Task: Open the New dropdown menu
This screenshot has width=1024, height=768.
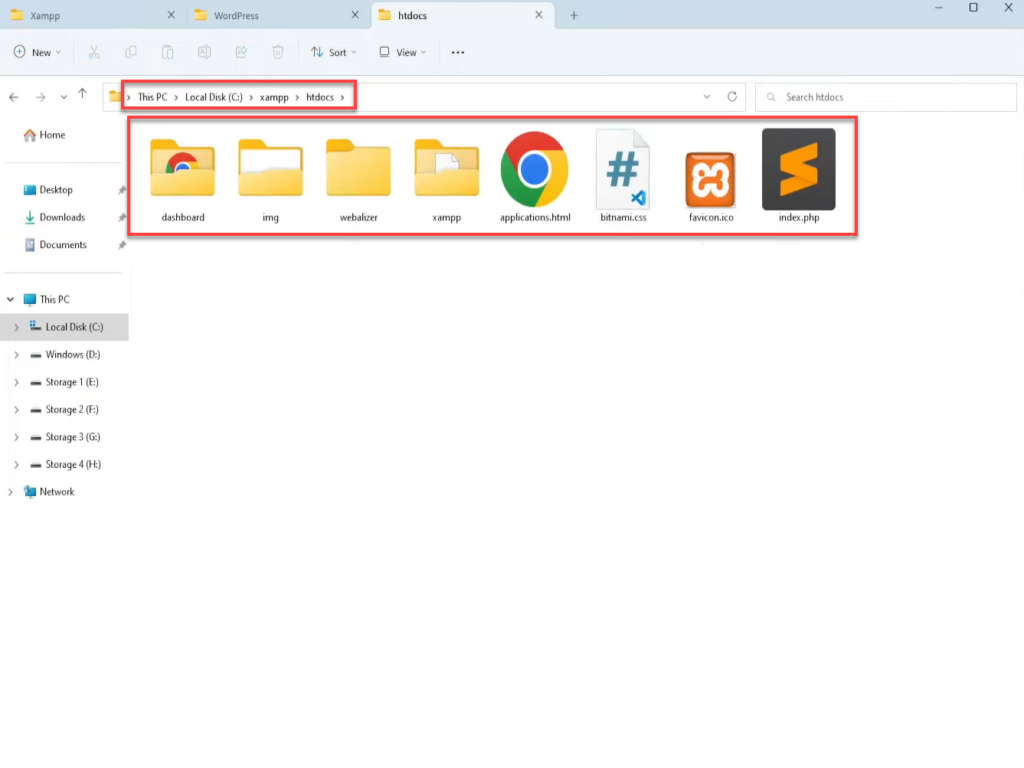Action: (38, 52)
